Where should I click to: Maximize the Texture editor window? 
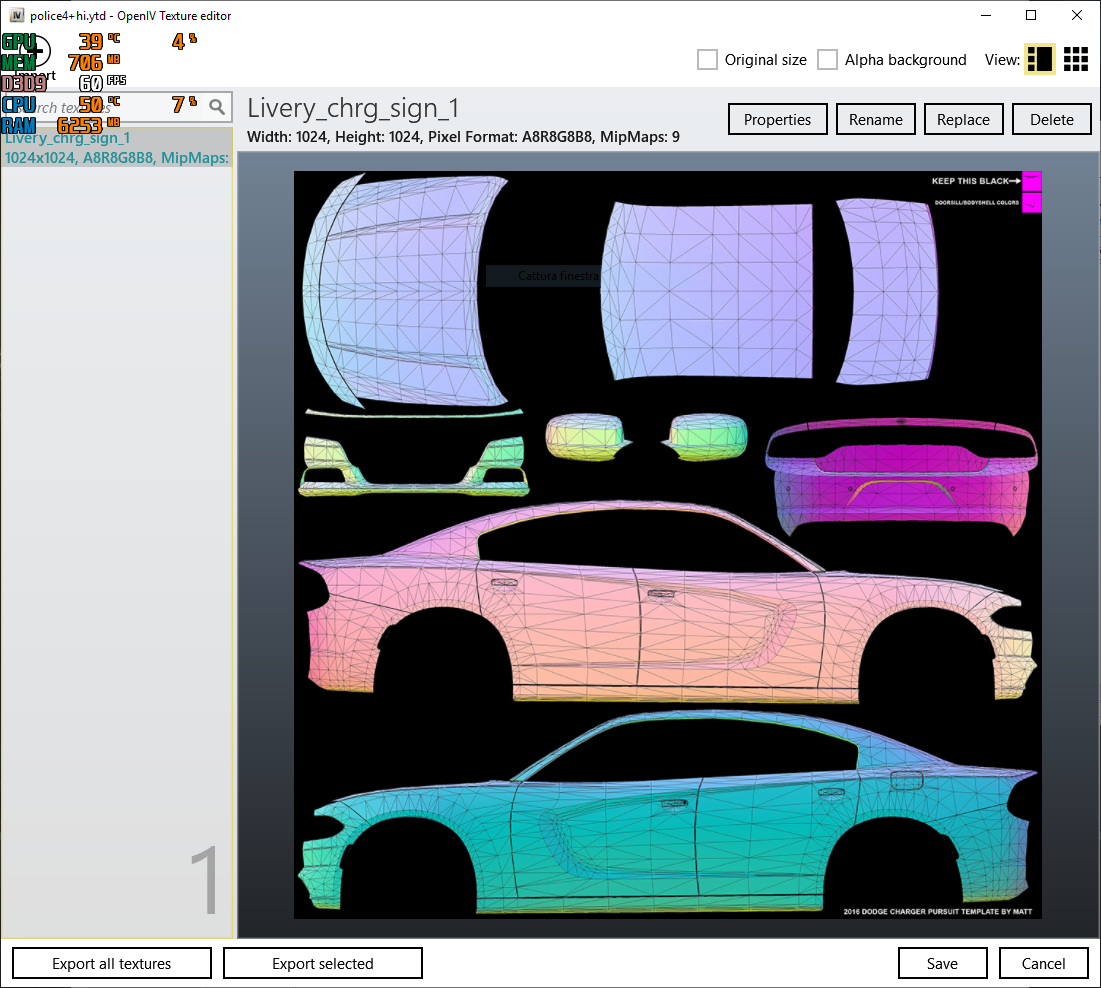tap(1031, 16)
